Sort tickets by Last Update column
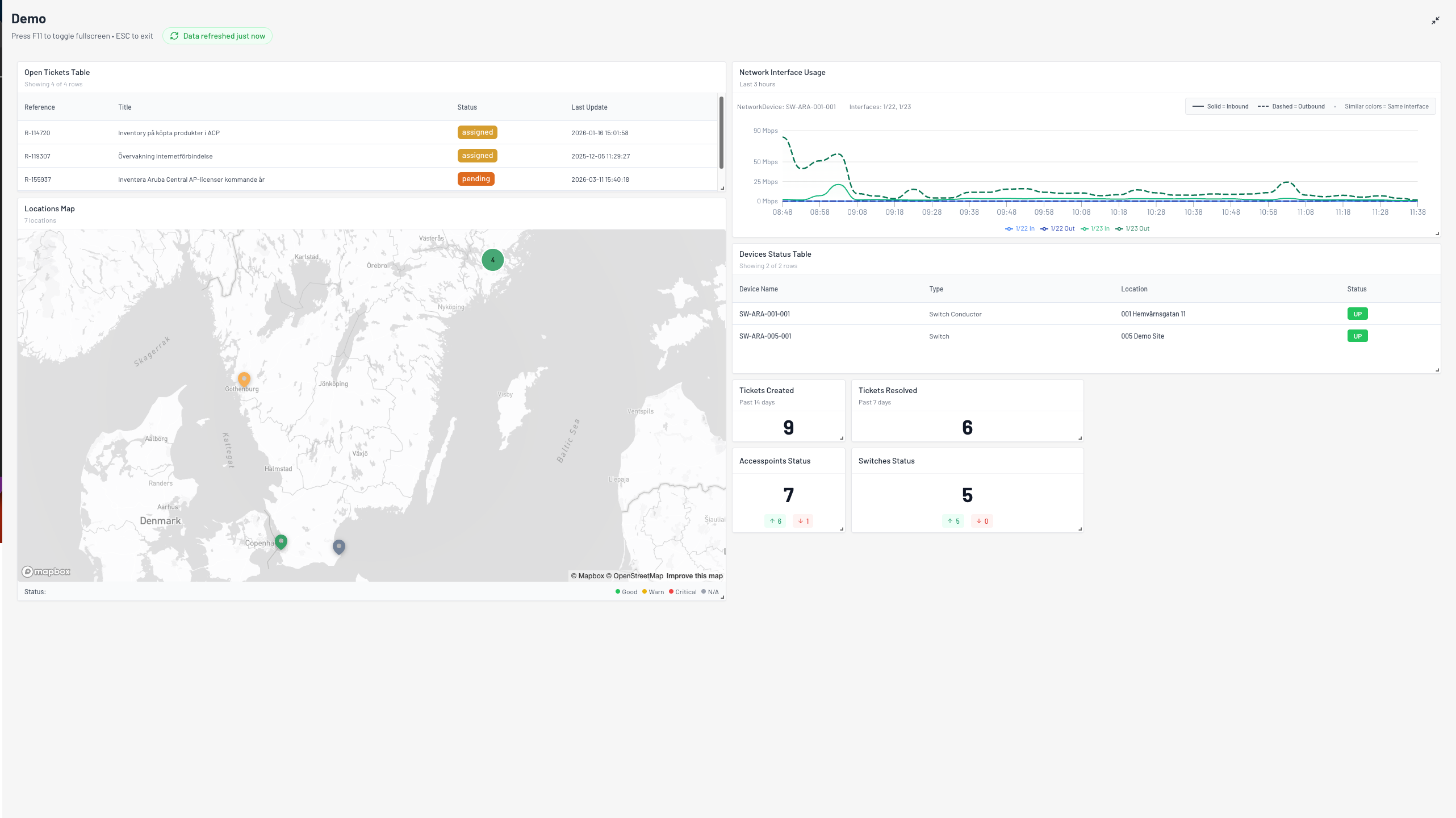Viewport: 1456px width, 818px height. pos(589,107)
